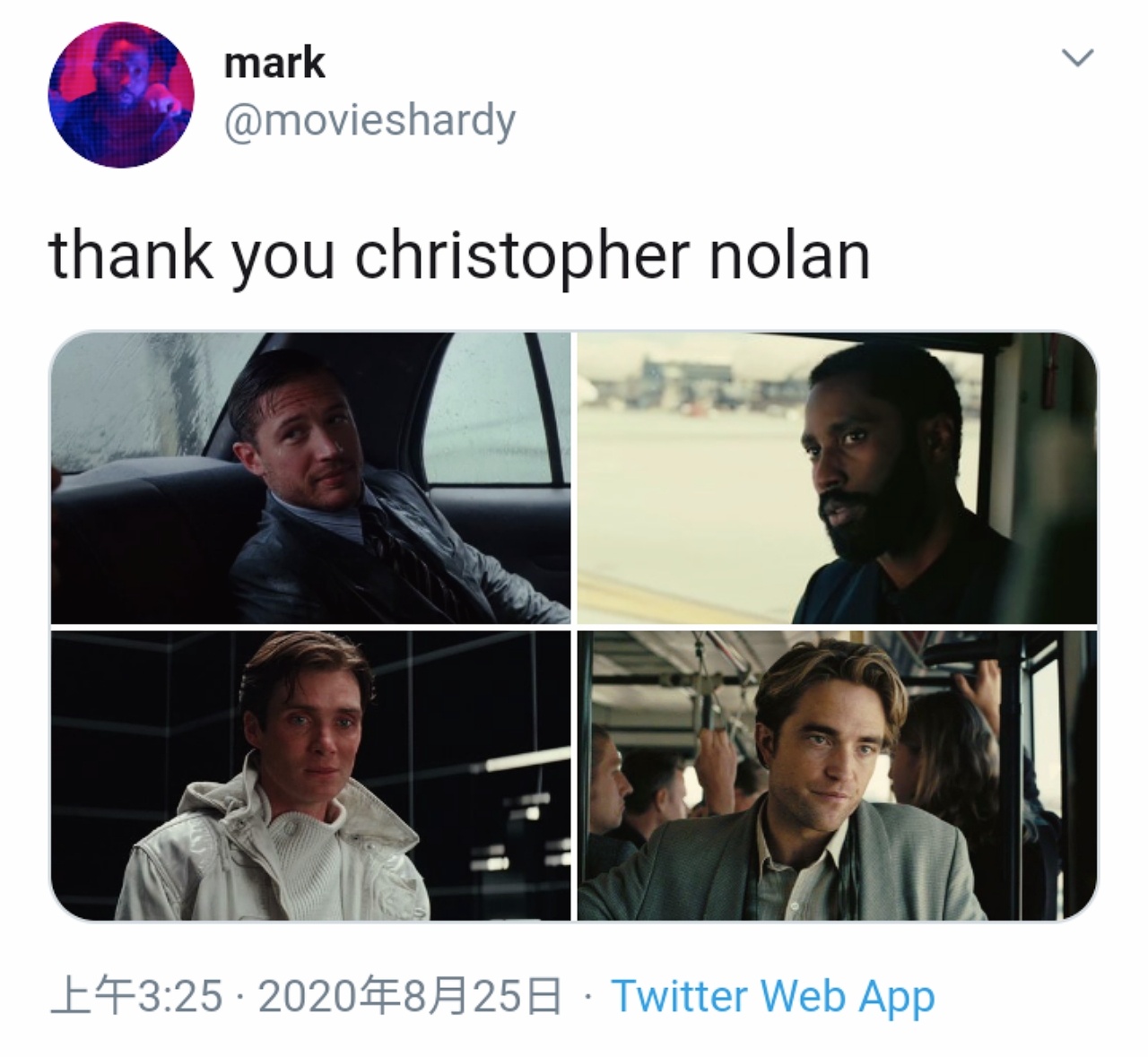1148x1057 pixels.
Task: Visit the @movieshardy handle link
Action: click(x=369, y=120)
